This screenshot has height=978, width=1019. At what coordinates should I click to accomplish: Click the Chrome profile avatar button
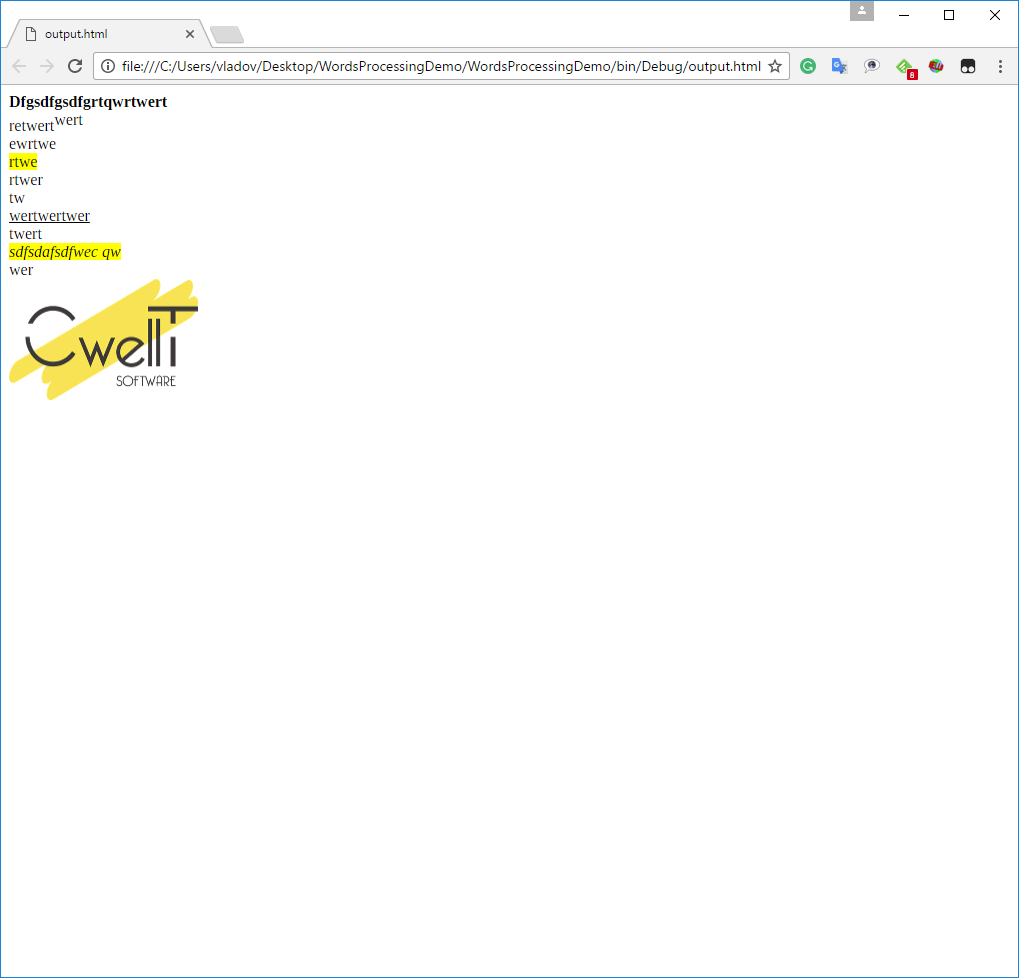coord(862,10)
